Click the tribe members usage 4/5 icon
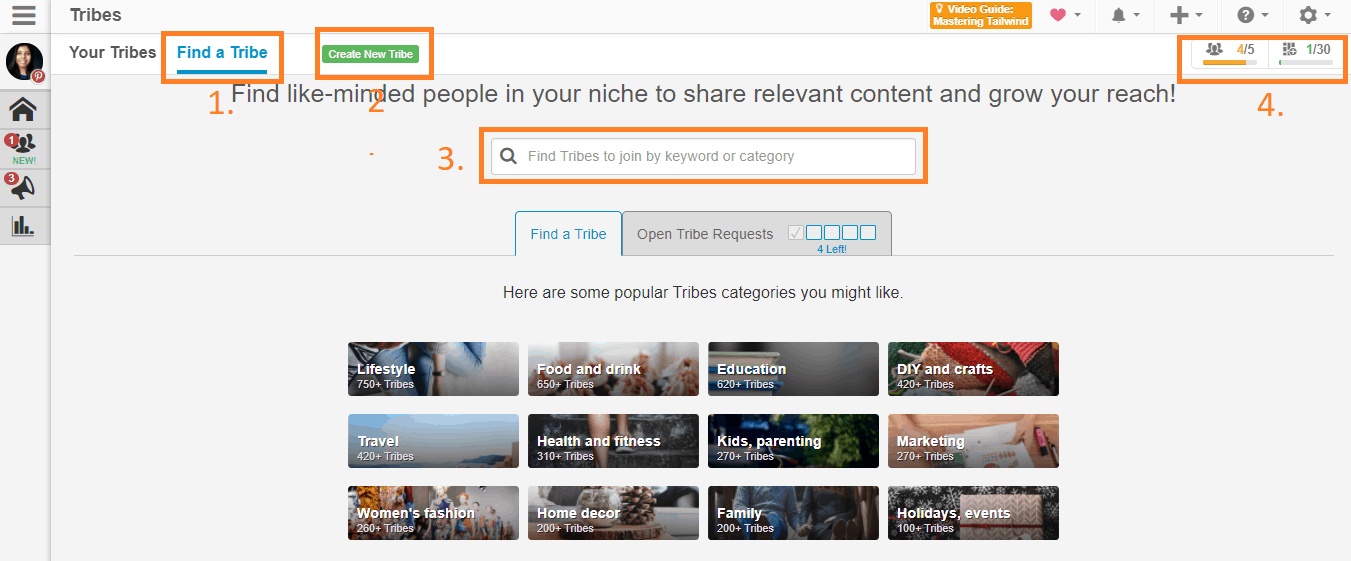The height and width of the screenshot is (561, 1351). click(1214, 49)
